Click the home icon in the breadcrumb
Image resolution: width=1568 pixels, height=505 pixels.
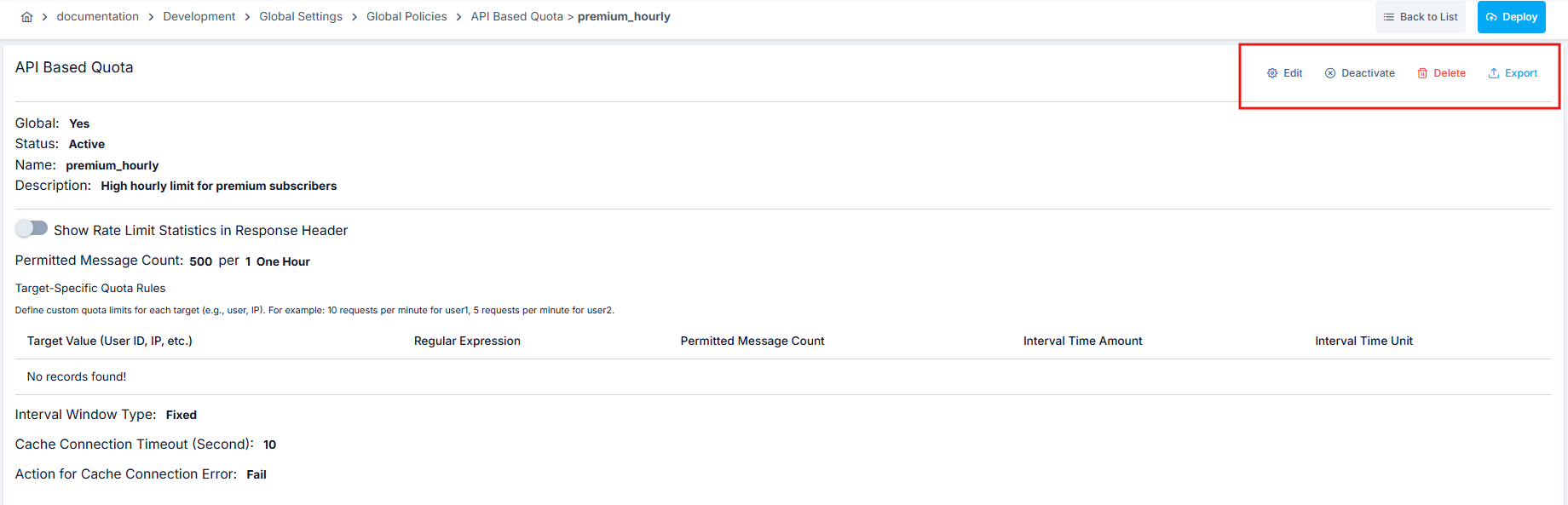(26, 17)
